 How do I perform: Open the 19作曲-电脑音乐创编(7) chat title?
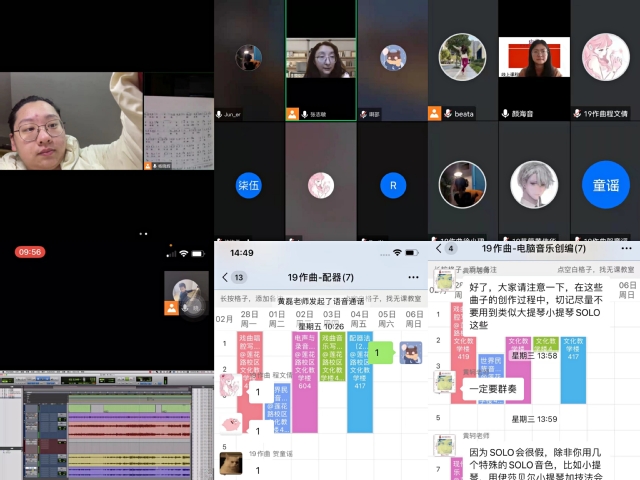[532, 247]
